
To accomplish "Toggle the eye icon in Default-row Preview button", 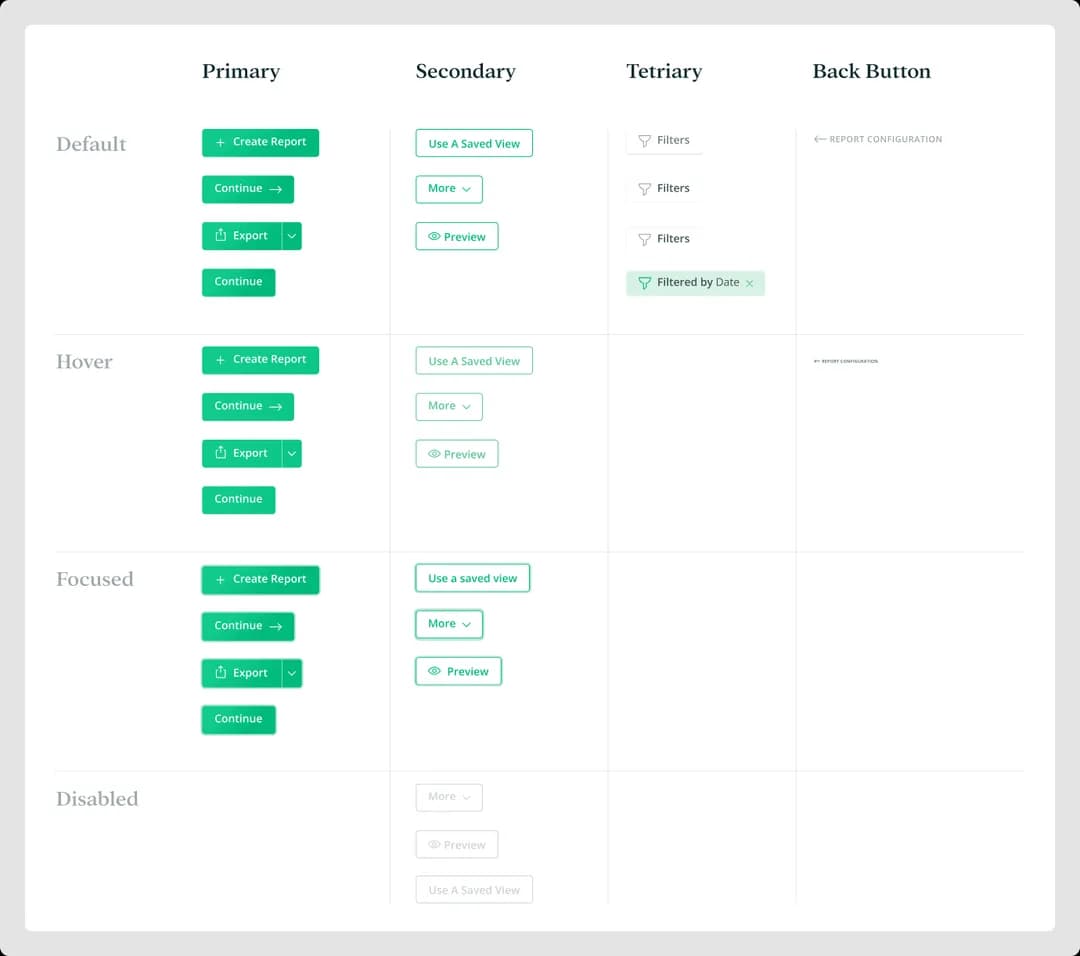I will tap(434, 237).
